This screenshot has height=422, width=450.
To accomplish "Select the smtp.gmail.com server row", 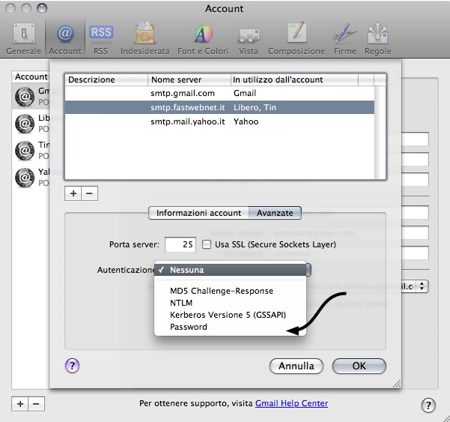I will [219, 93].
